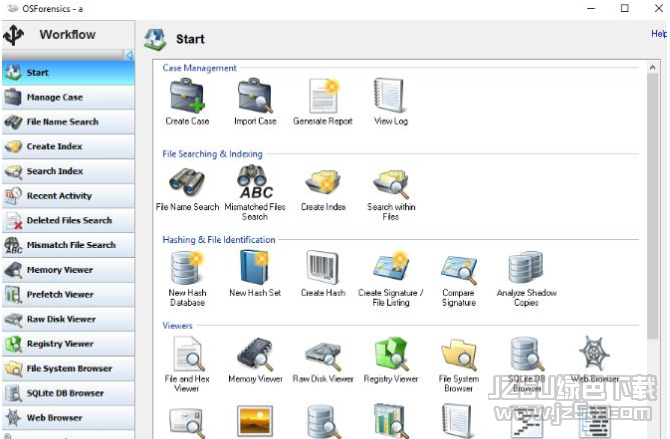The image size is (670, 439).
Task: Click the vertical scrollbar thumb in Start panel
Action: click(x=652, y=206)
